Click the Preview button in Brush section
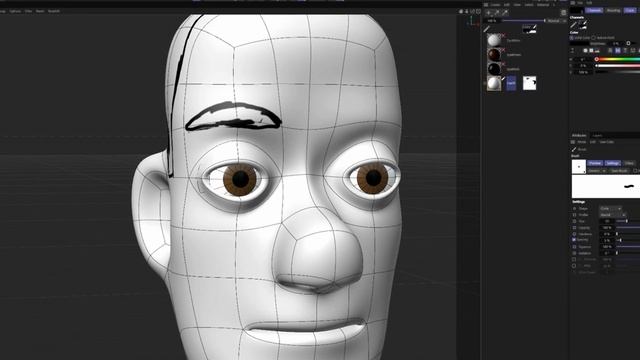 [x=595, y=163]
